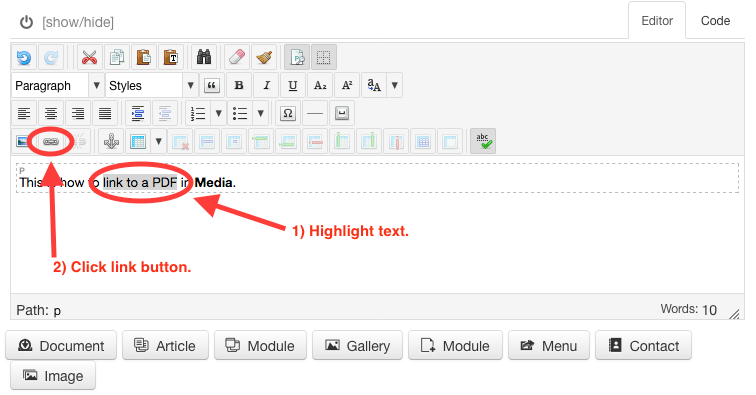756x395 pixels.
Task: Click Delete Column icon
Action: (x=396, y=142)
